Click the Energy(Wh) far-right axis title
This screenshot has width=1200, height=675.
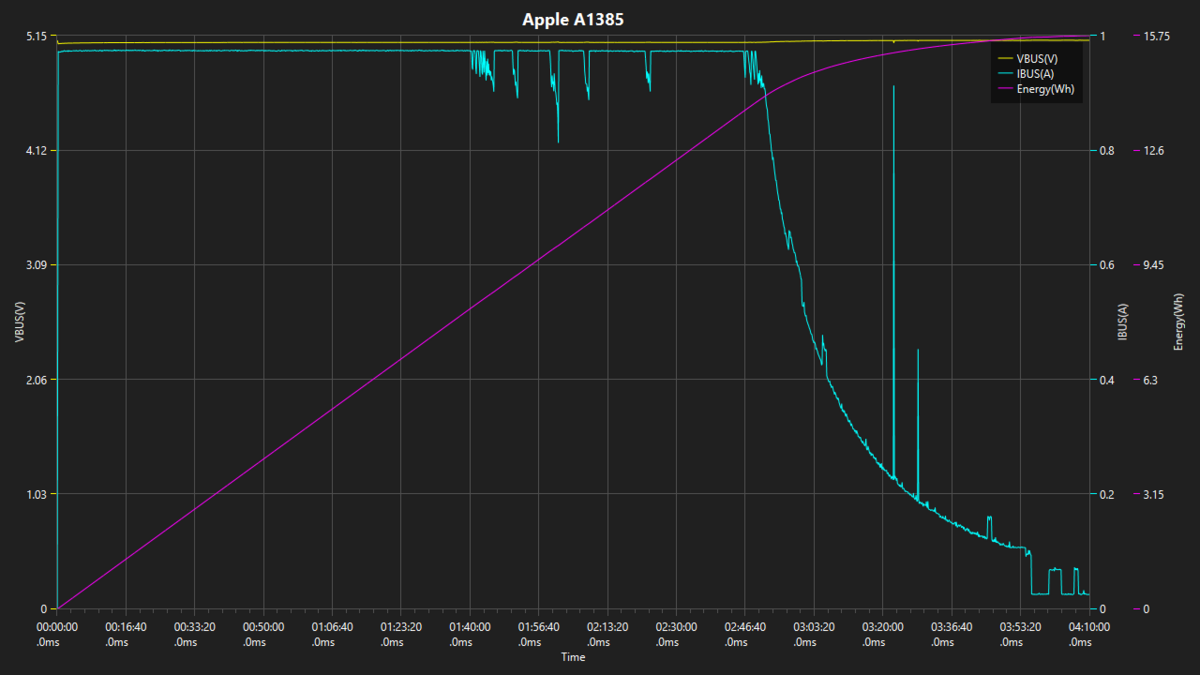[1179, 322]
